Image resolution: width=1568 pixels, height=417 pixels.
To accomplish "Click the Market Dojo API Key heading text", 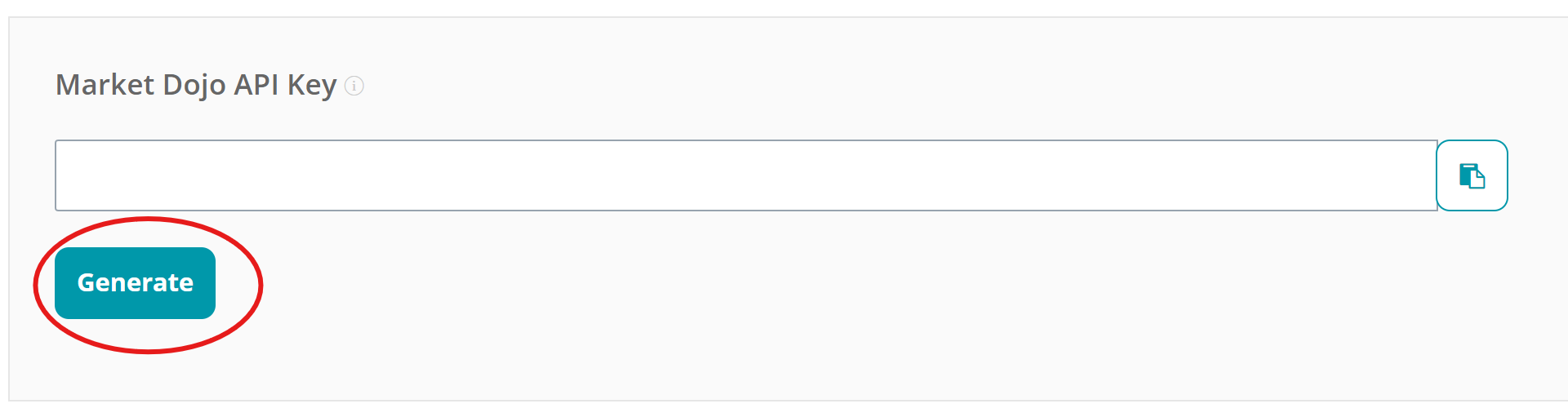I will [x=196, y=85].
